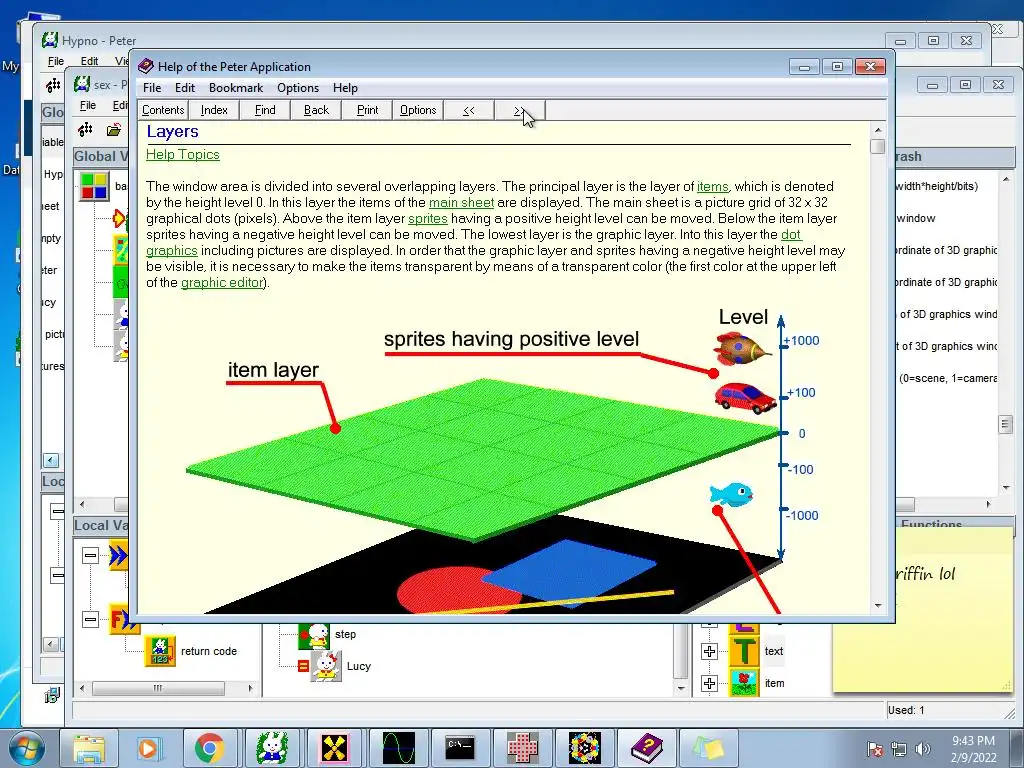The image size is (1024, 768).
Task: Click the purple help book taskbar icon
Action: [647, 748]
